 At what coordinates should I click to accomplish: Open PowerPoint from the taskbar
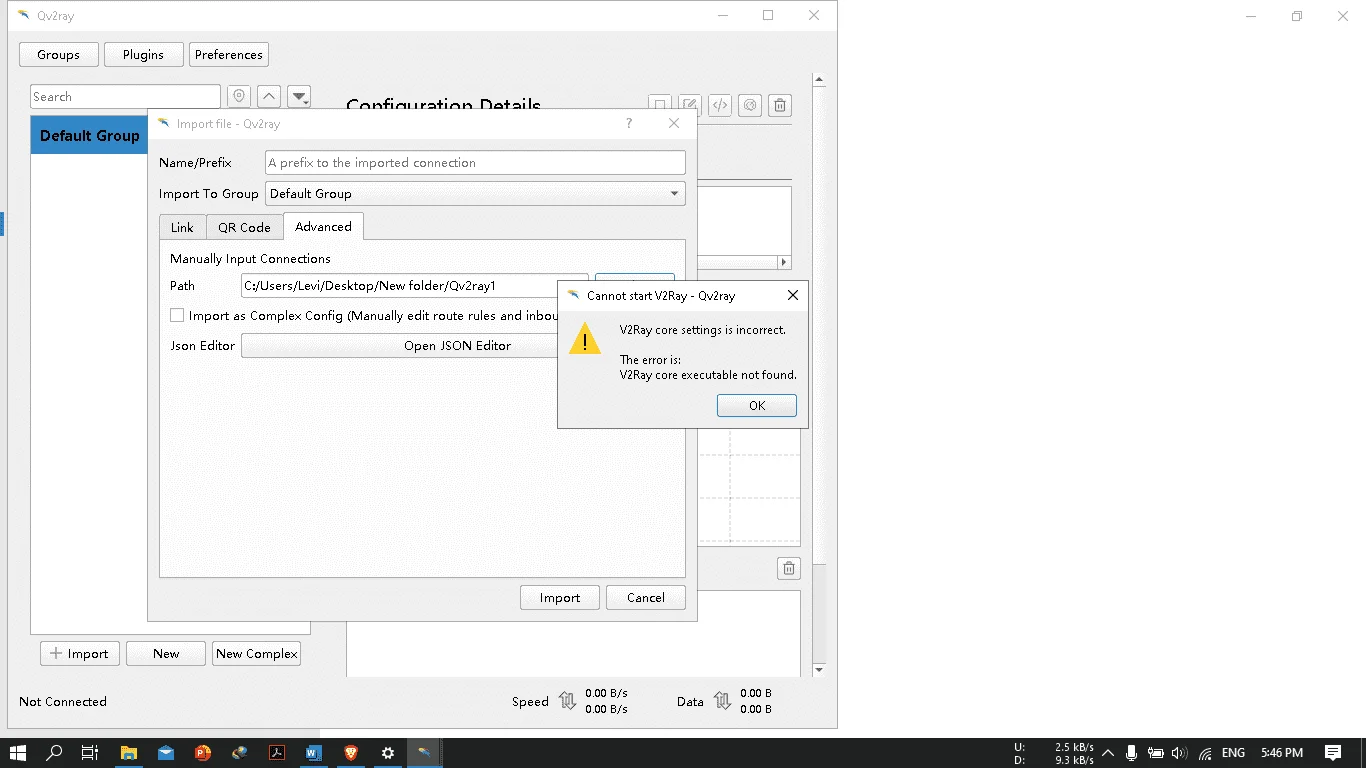[203, 753]
